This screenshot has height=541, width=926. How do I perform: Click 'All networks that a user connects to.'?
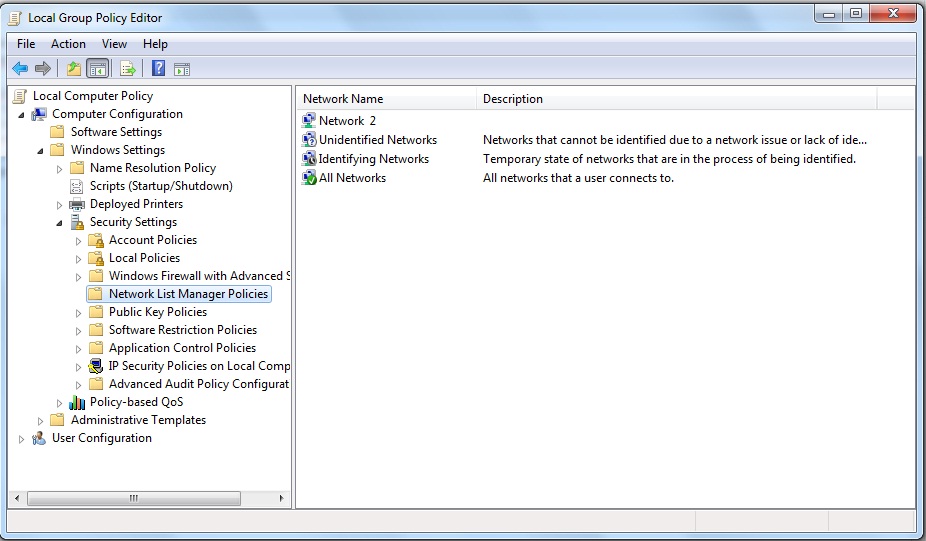click(578, 178)
